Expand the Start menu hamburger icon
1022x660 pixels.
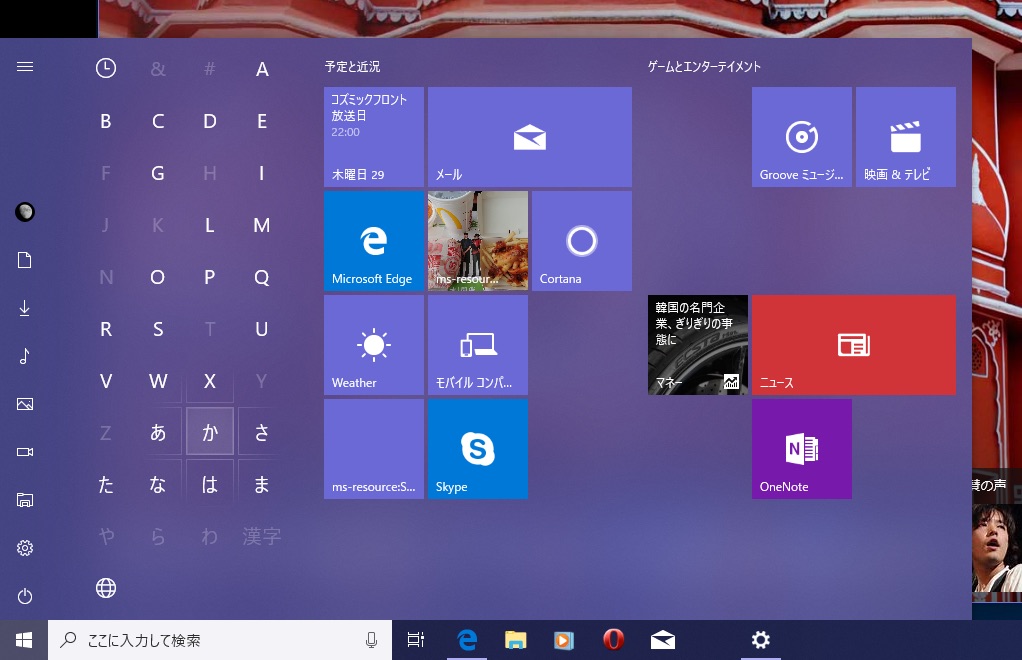(25, 66)
